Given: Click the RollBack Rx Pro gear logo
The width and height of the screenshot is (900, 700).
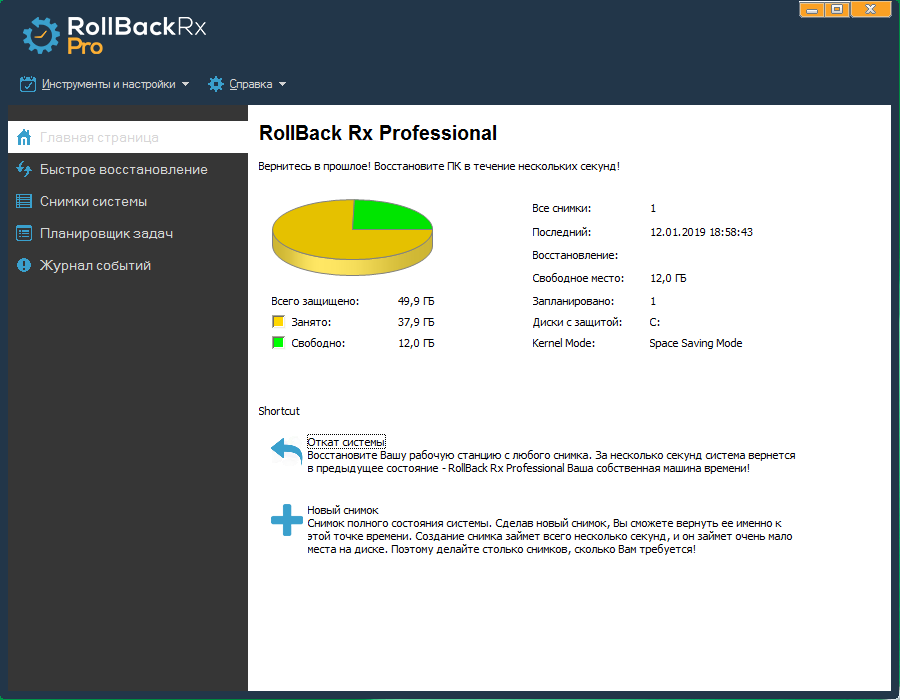Looking at the screenshot, I should [x=40, y=31].
